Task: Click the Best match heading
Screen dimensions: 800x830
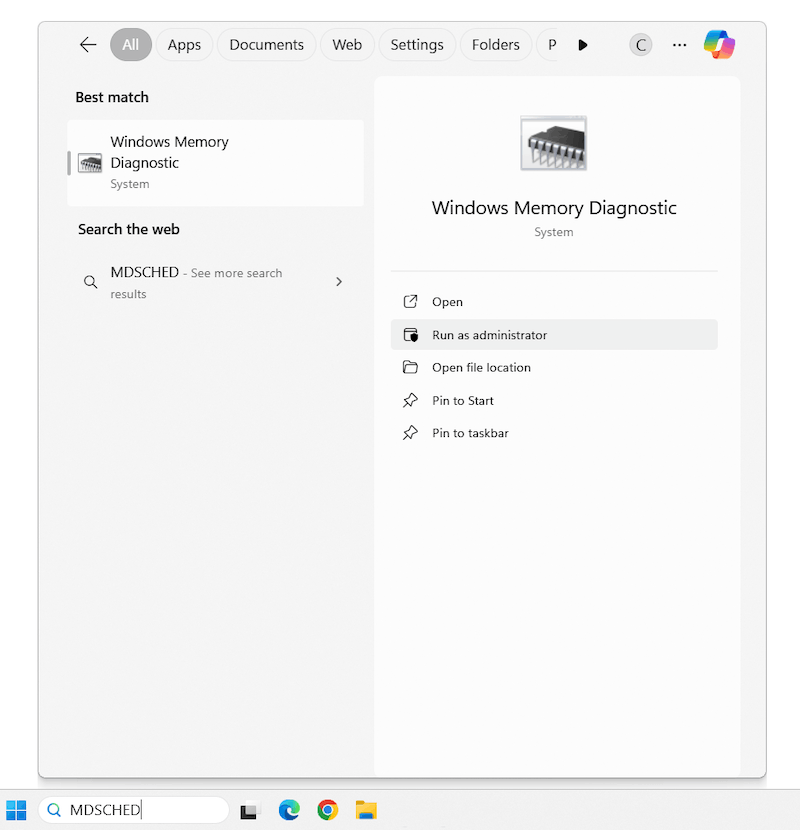Action: click(x=112, y=97)
